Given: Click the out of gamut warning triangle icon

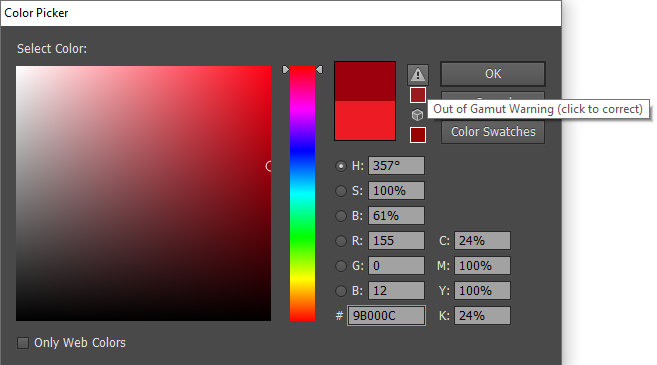Looking at the screenshot, I should (x=418, y=75).
